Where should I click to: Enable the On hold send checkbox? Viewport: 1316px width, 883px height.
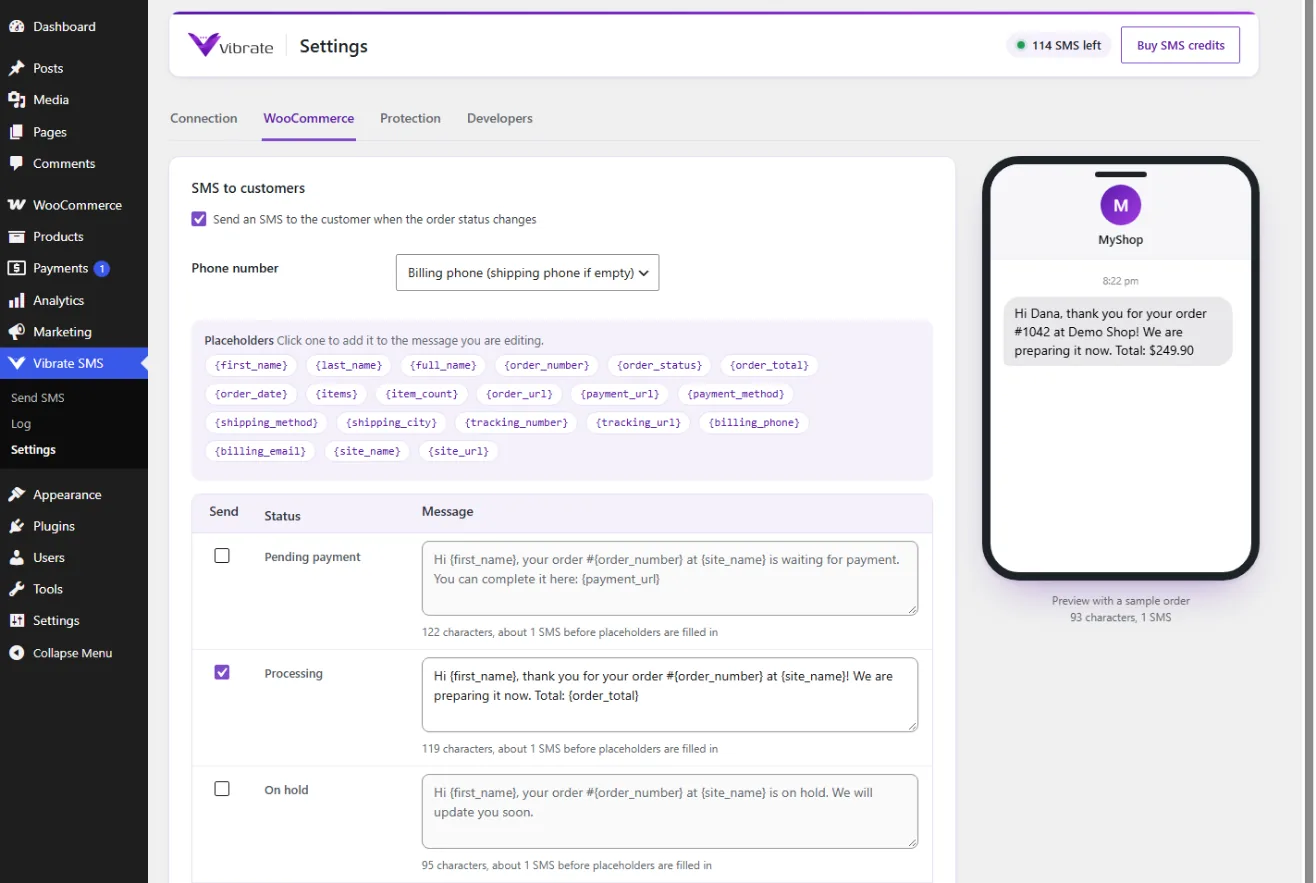[x=222, y=789]
